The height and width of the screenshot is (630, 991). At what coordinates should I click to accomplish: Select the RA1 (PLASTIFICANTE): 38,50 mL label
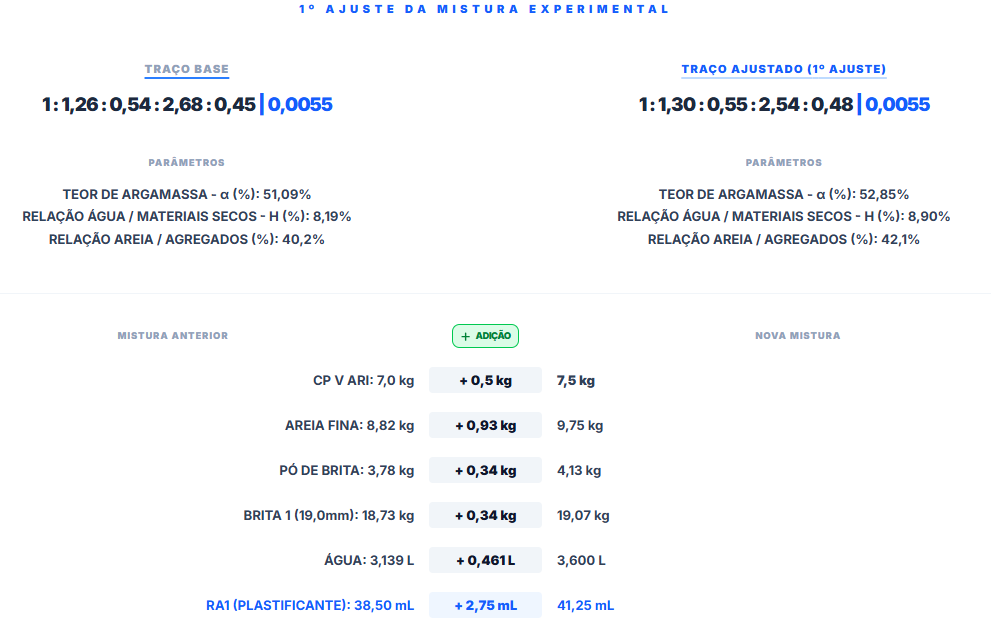310,606
